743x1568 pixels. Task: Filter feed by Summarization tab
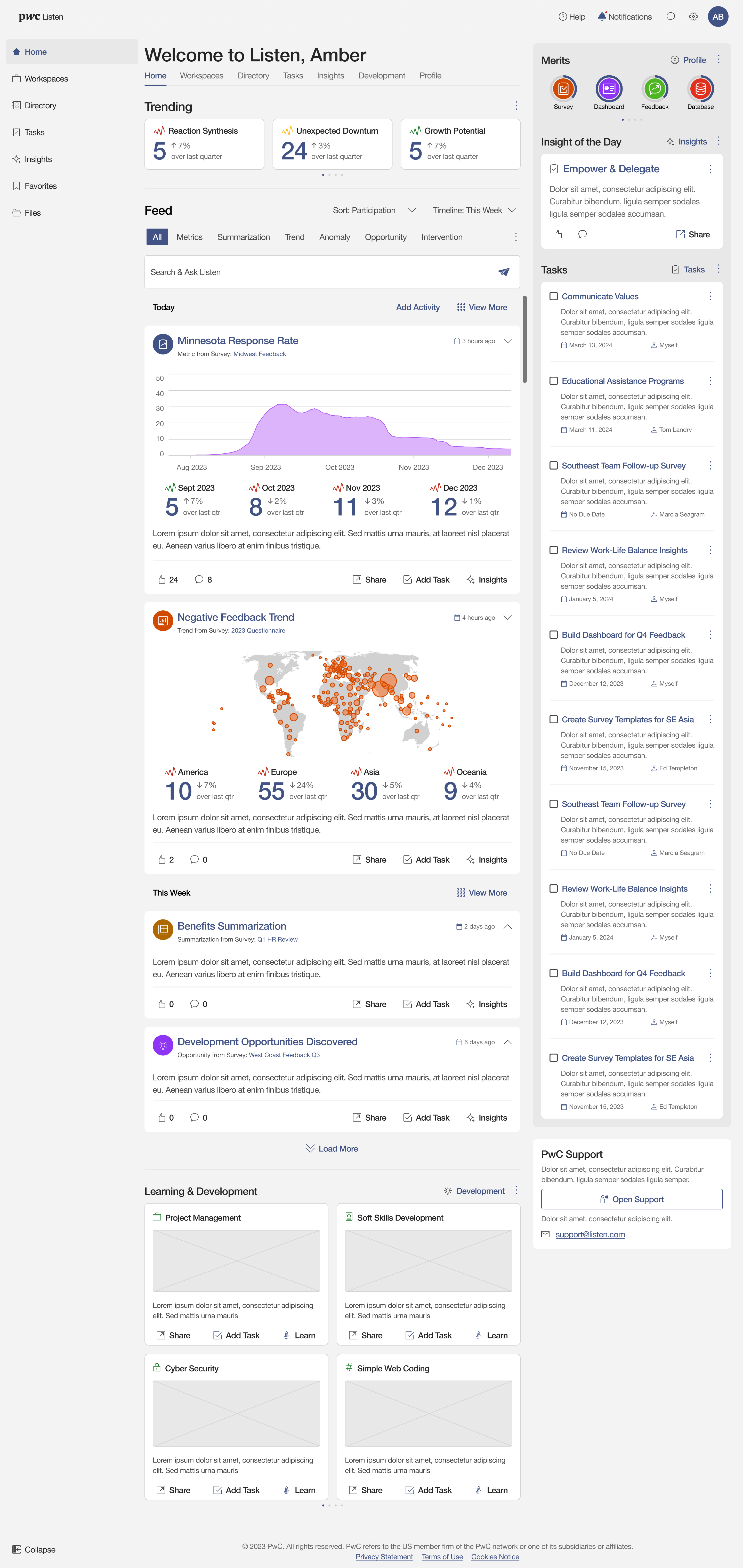tap(243, 237)
